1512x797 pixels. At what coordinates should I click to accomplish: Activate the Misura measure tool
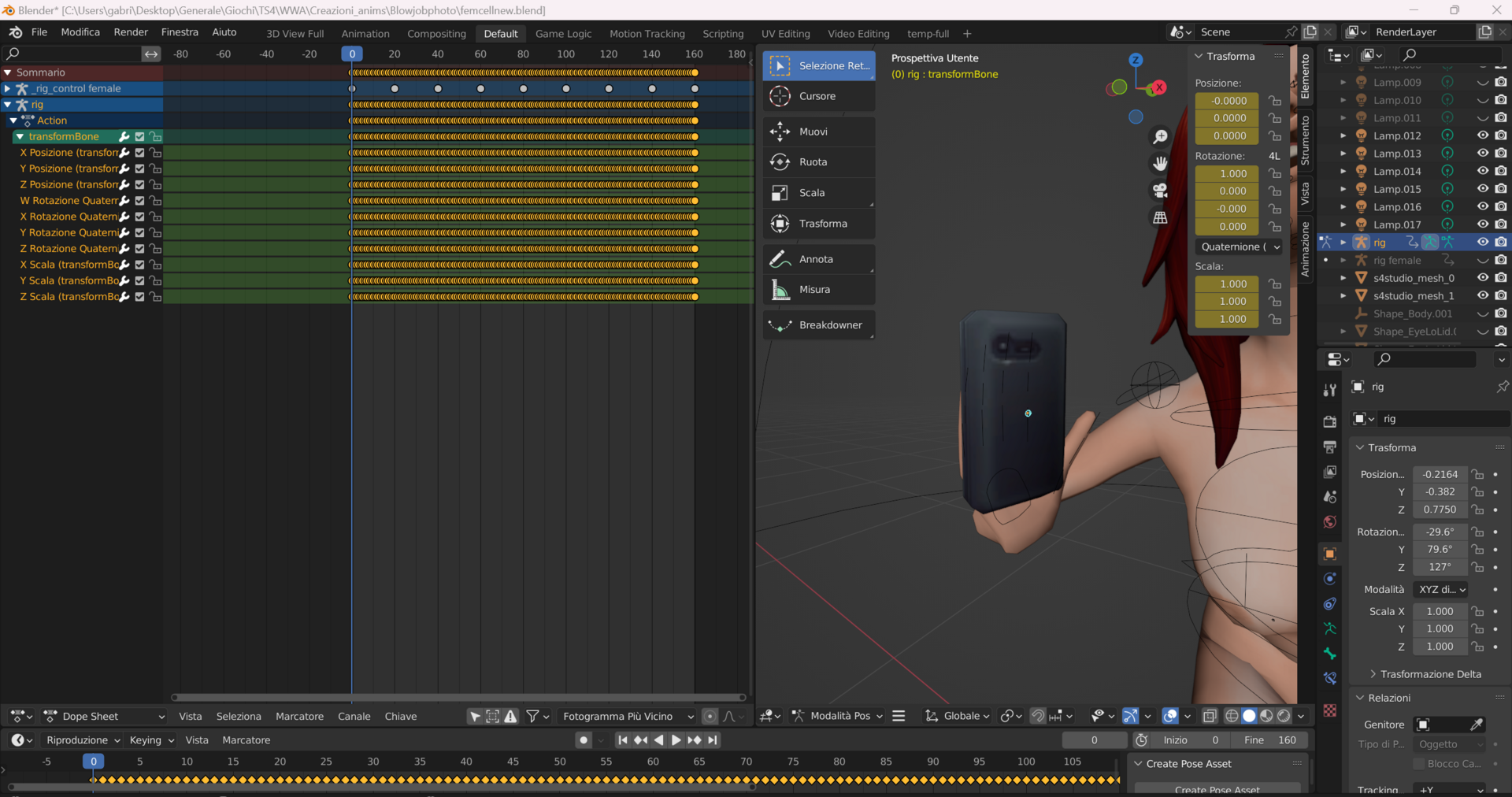tap(818, 290)
